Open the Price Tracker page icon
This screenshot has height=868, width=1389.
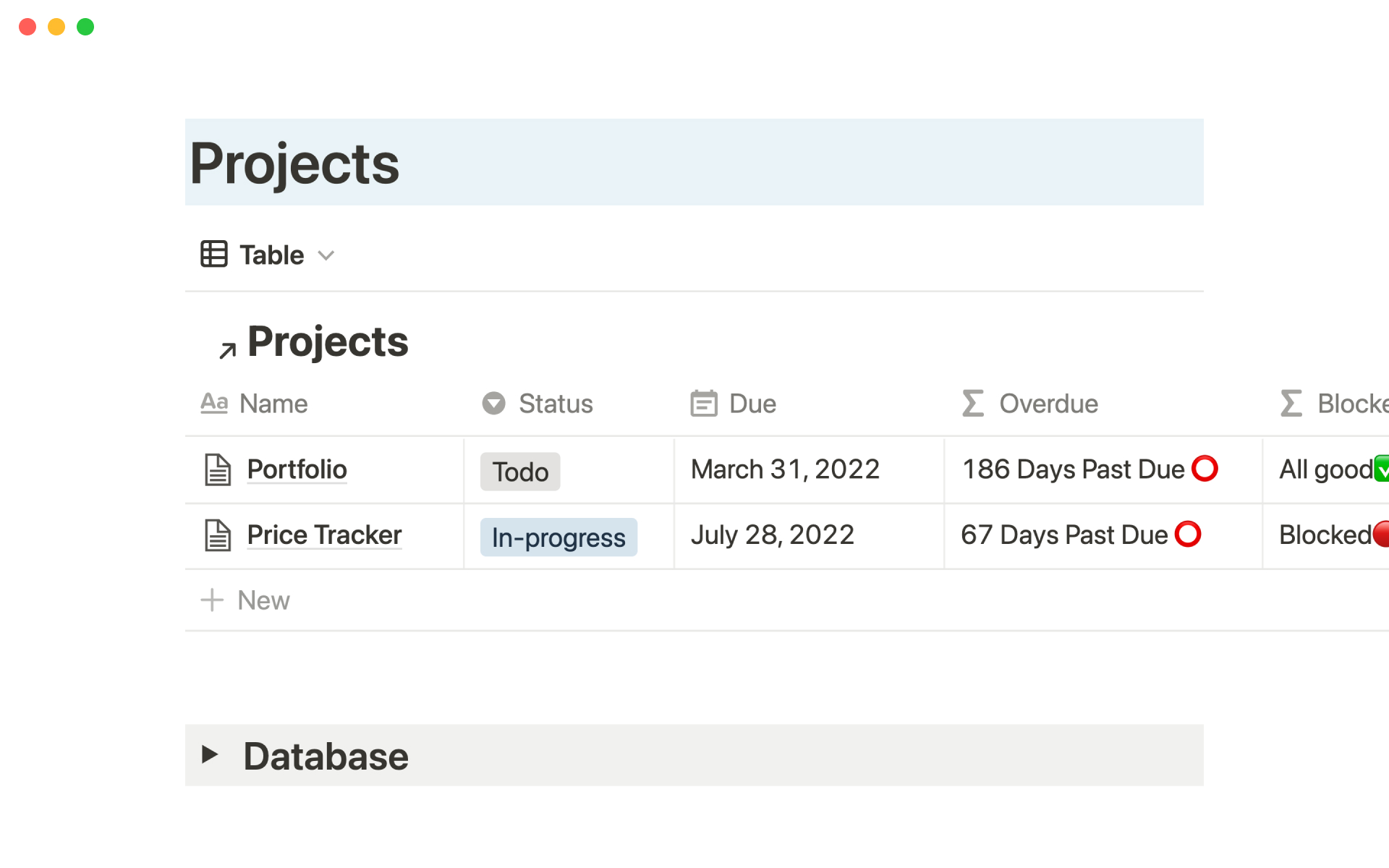(218, 536)
